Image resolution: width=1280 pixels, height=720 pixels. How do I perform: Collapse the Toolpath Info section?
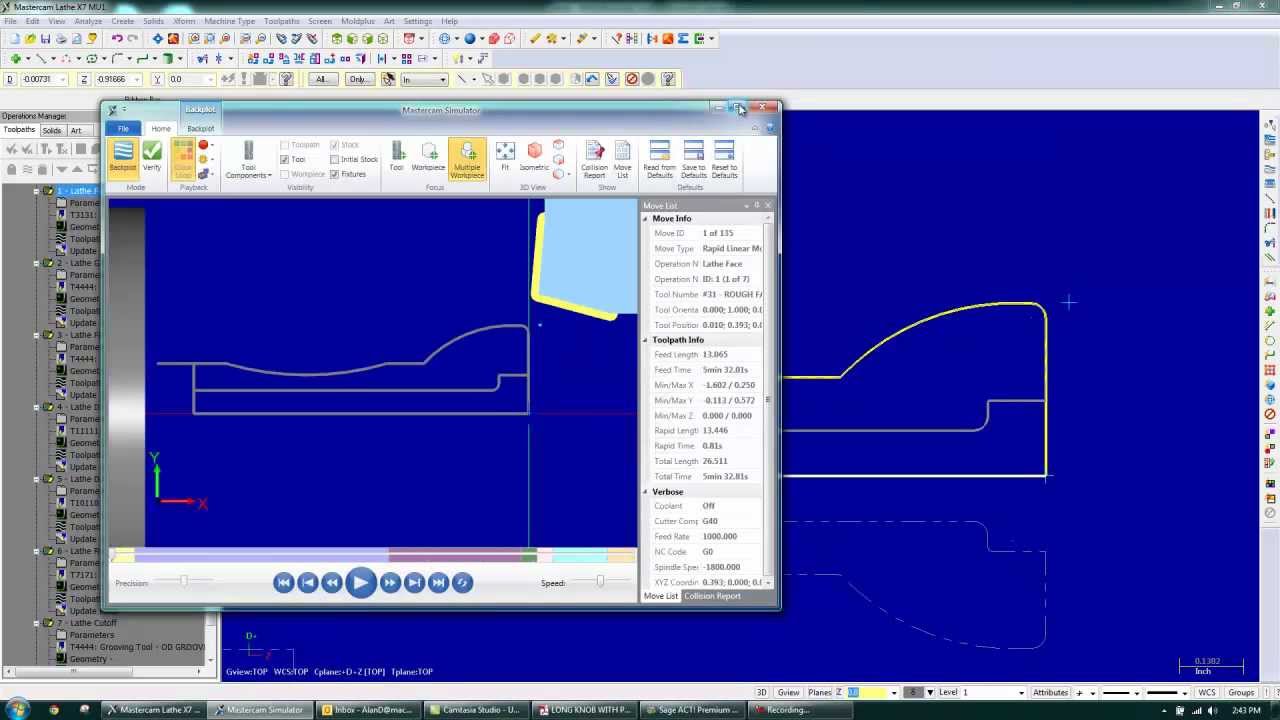point(645,340)
